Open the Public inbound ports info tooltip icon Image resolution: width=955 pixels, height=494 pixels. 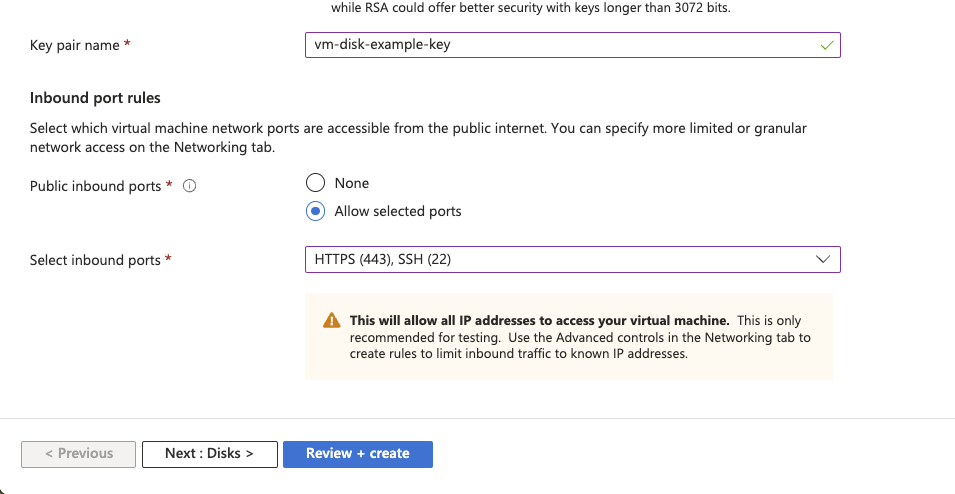[x=189, y=186]
